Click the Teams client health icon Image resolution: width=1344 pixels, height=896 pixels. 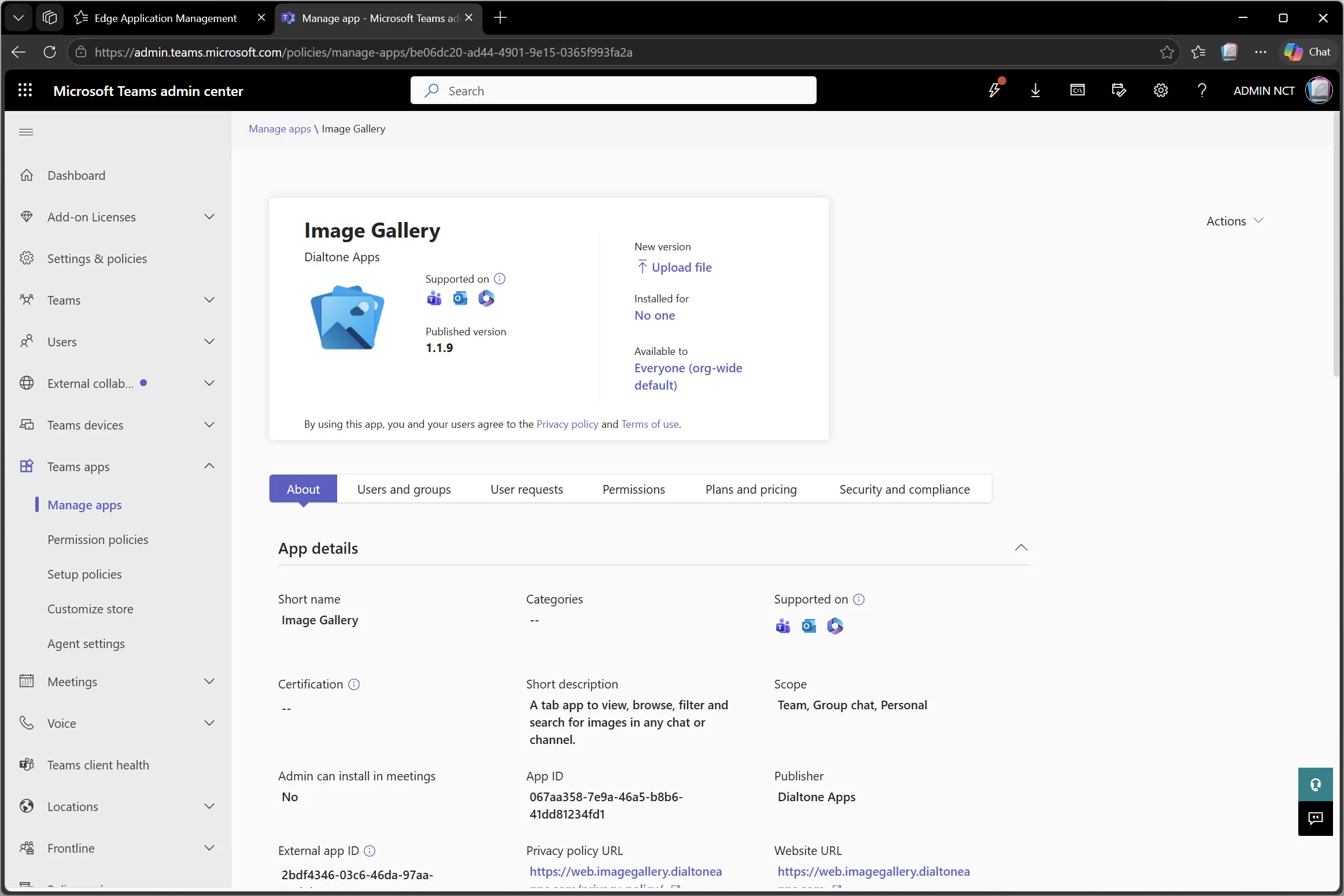[27, 765]
